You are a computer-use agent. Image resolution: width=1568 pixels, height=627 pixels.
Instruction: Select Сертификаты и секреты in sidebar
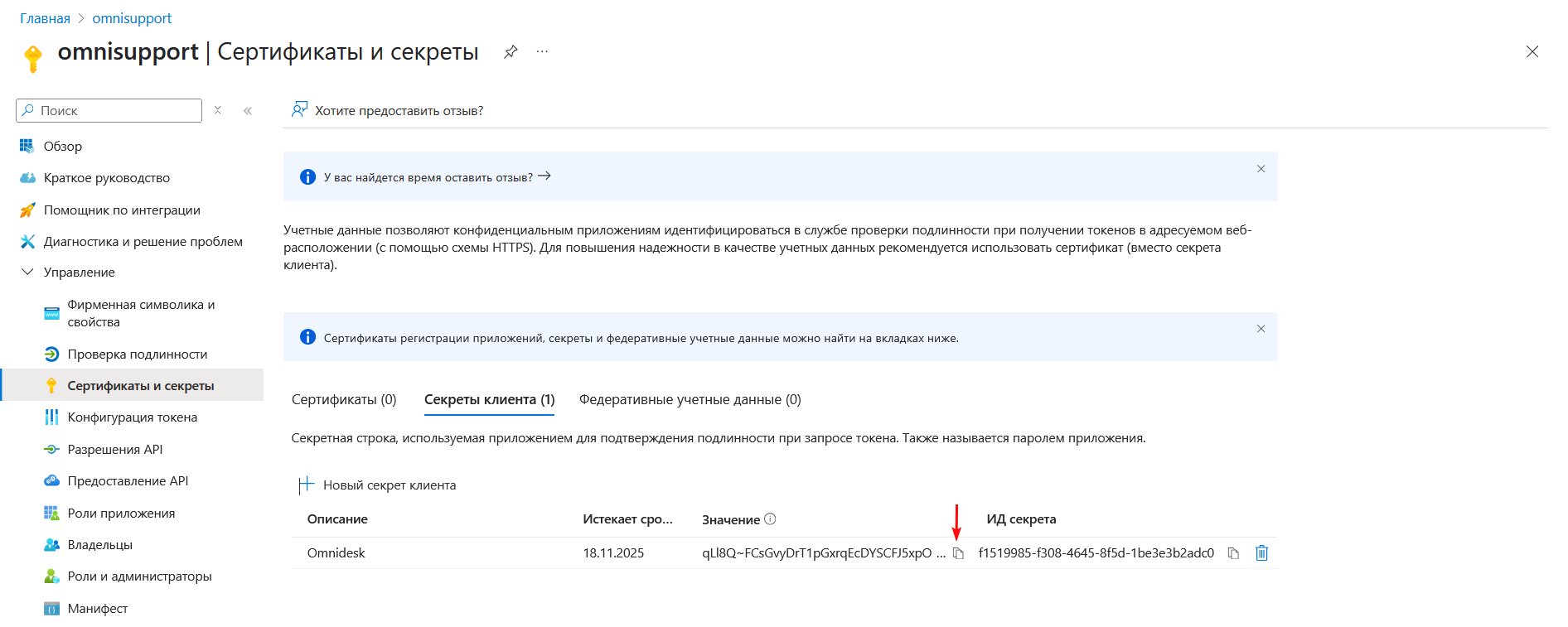(141, 386)
